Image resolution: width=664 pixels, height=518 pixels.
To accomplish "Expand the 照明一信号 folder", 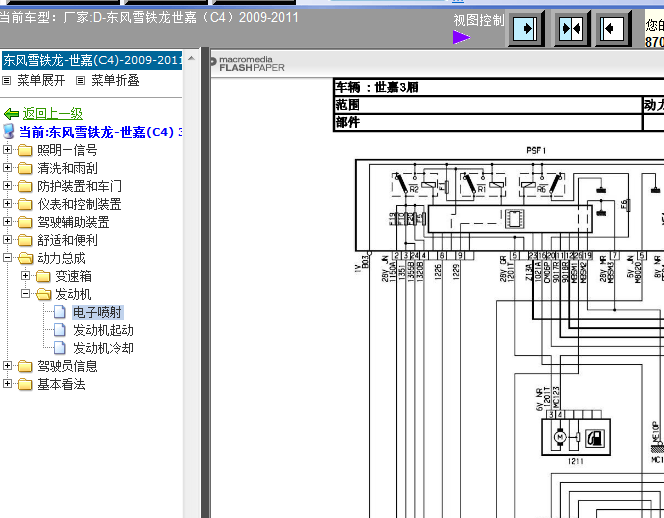I will [x=7, y=150].
